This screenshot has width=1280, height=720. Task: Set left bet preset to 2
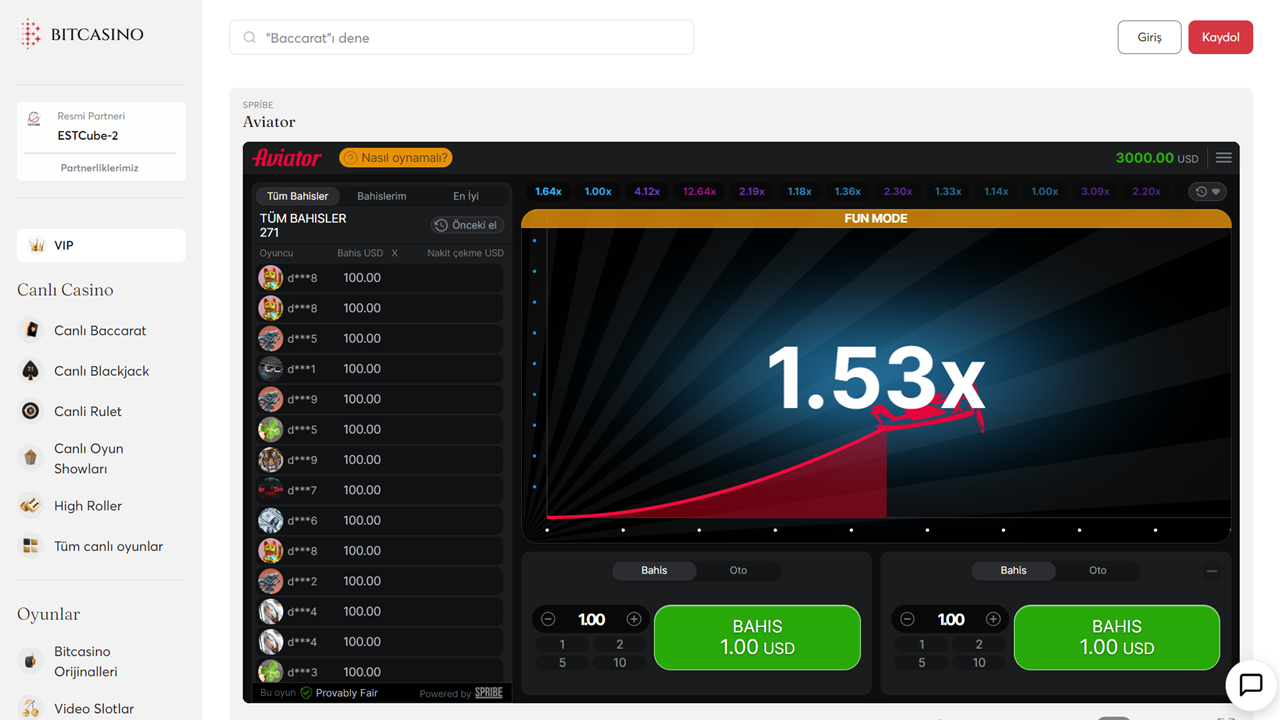point(620,645)
